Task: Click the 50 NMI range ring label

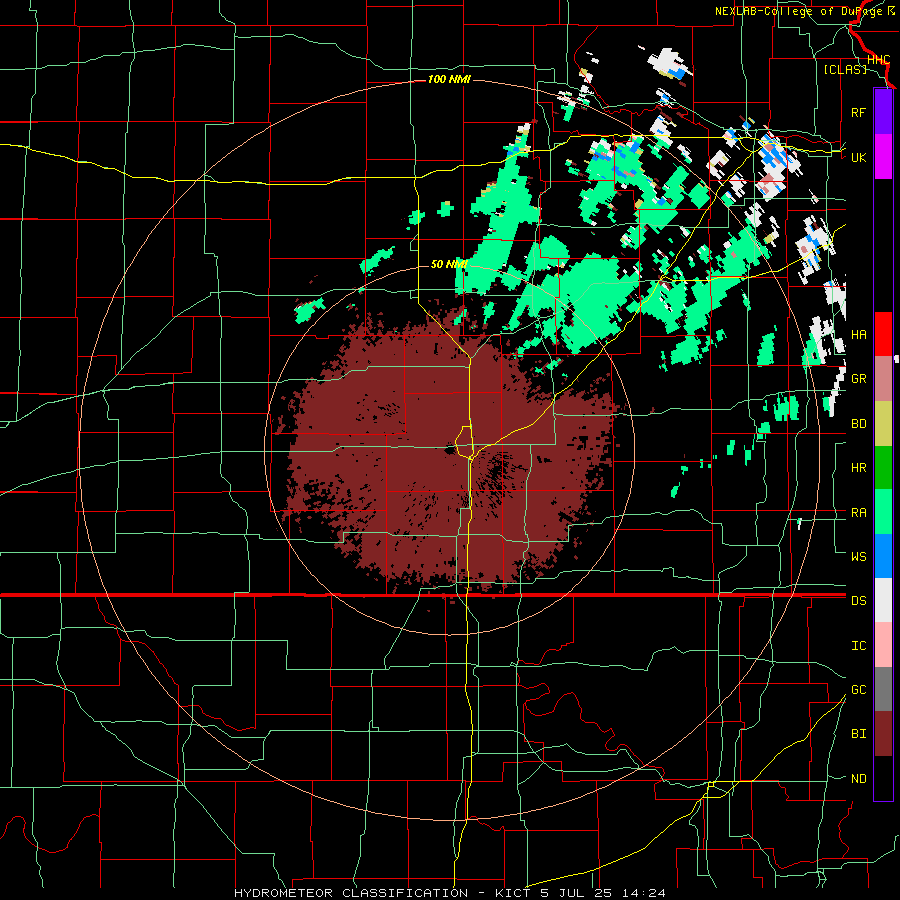Action: tap(449, 264)
